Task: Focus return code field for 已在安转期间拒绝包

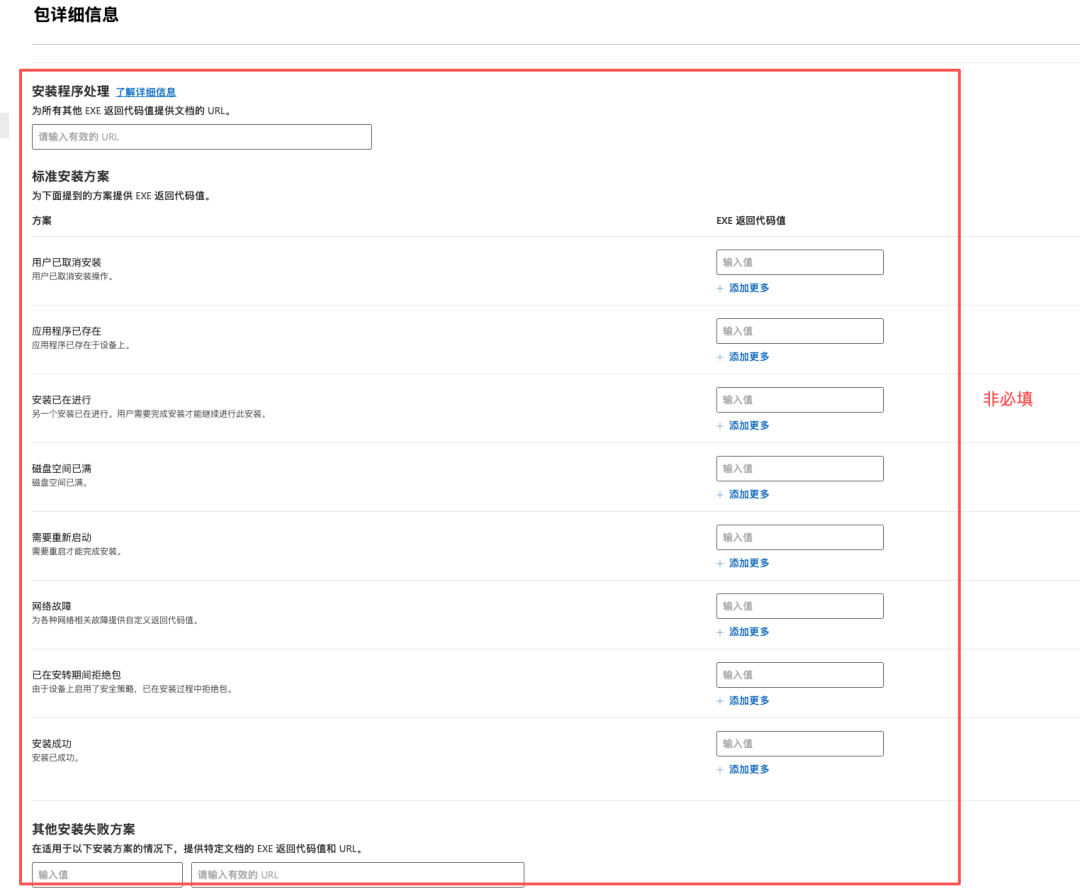Action: coord(800,675)
